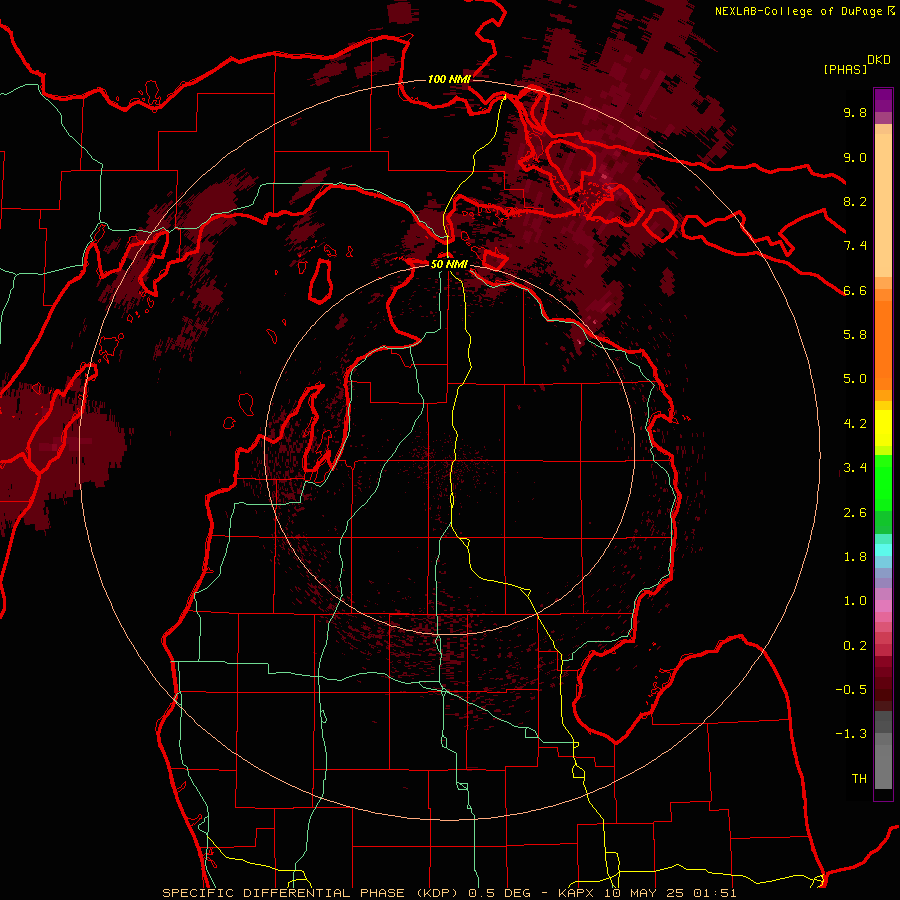900x900 pixels.
Task: Click the DKD legend heading
Action: [879, 60]
